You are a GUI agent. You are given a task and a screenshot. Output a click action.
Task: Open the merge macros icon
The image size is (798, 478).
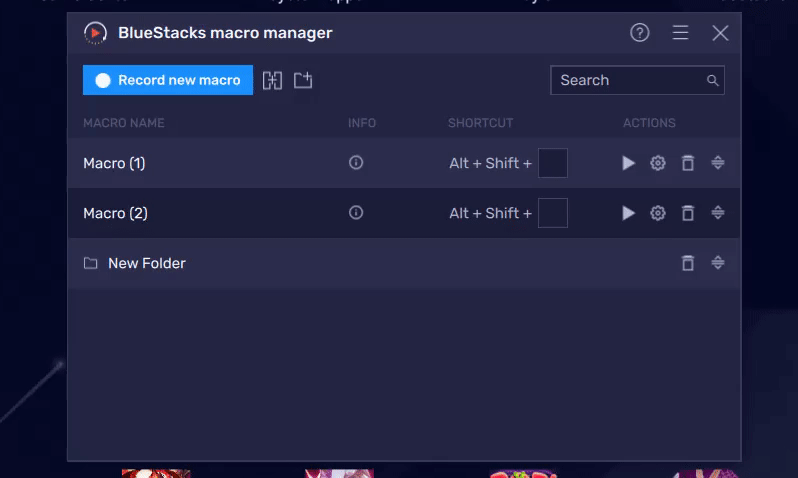coord(272,80)
